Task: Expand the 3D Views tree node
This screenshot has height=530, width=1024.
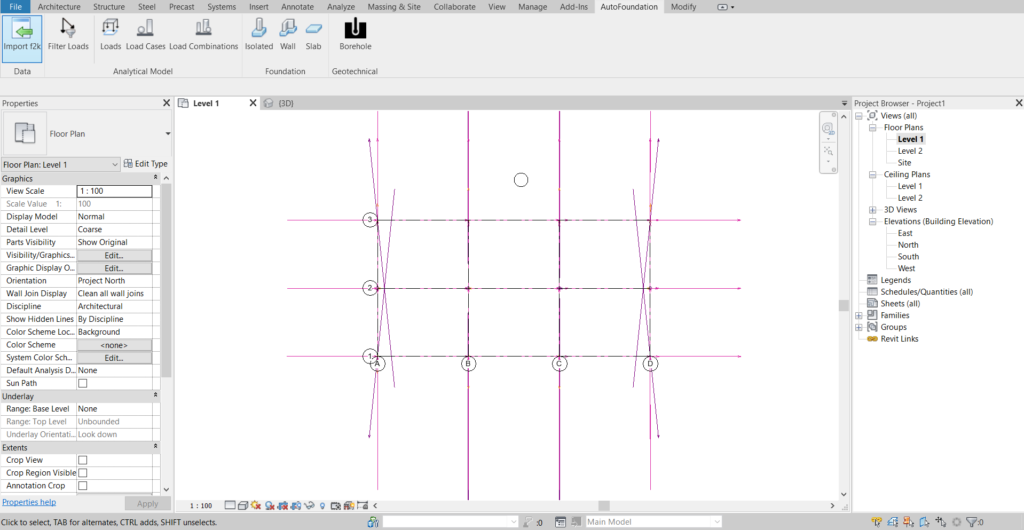Action: click(x=873, y=210)
